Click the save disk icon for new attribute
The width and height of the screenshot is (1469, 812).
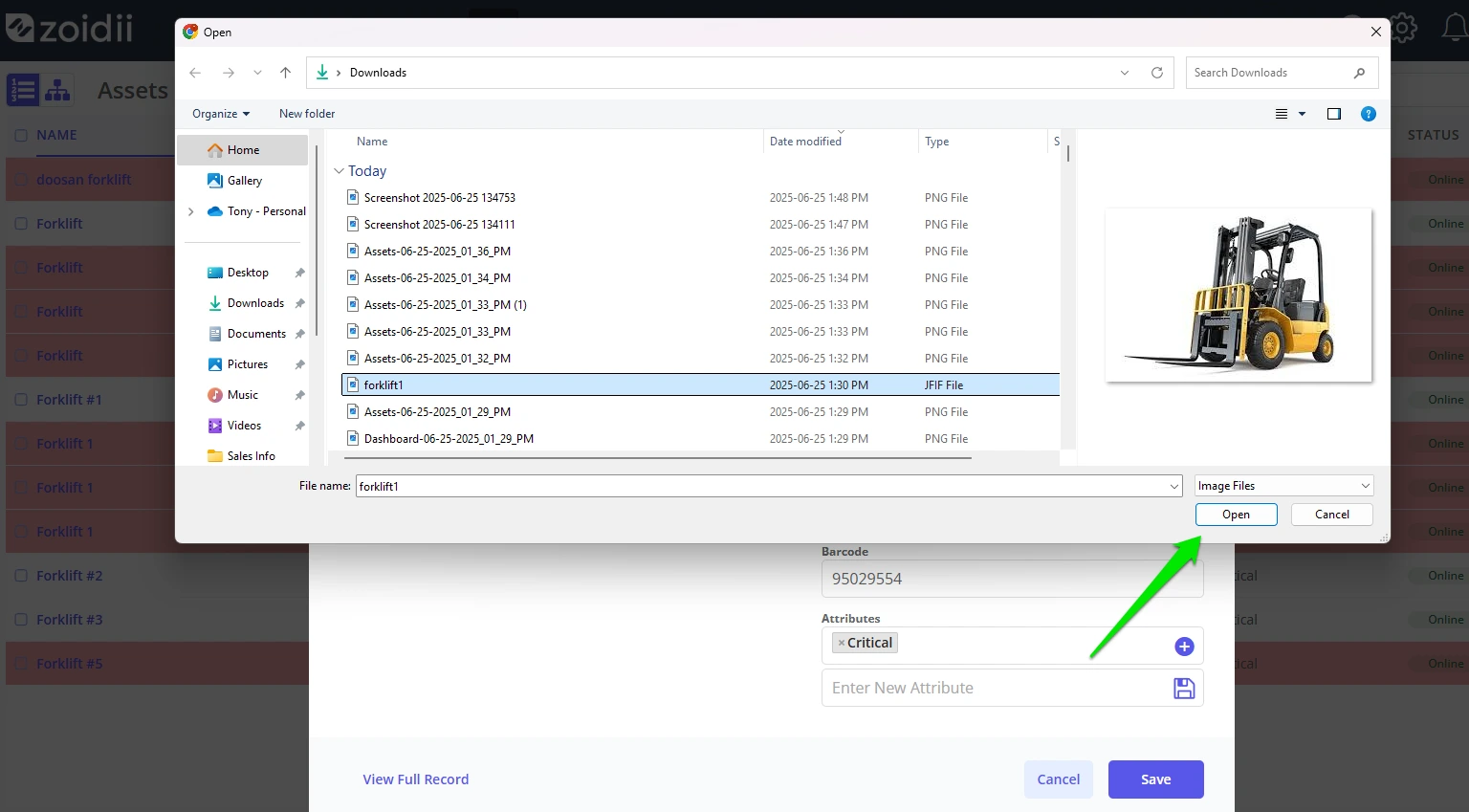pyautogui.click(x=1184, y=688)
